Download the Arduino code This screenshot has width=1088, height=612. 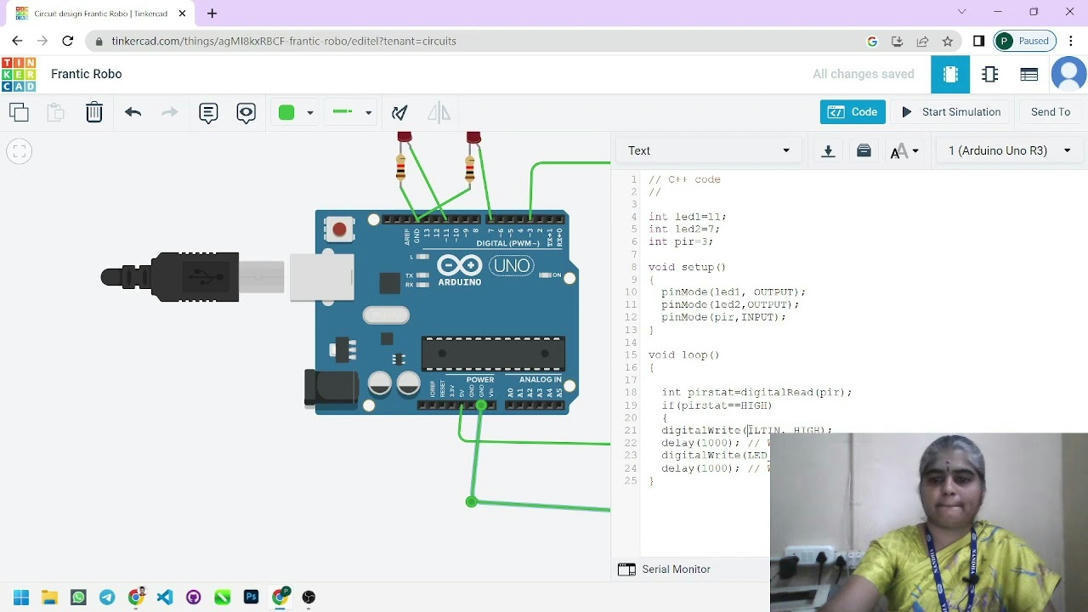pyautogui.click(x=827, y=150)
